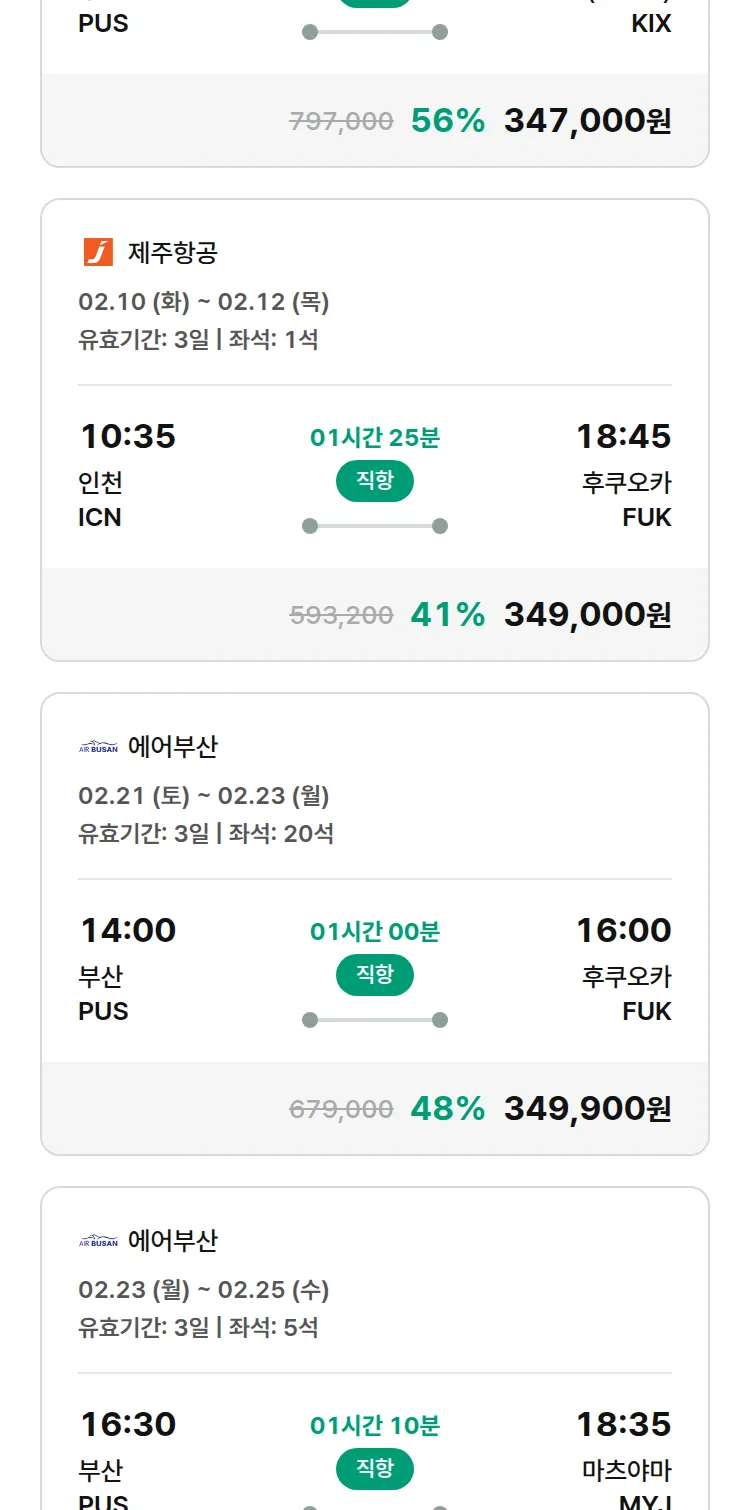The image size is (750, 1510).
Task: Click the 14:00 Busan departure time
Action: click(128, 931)
